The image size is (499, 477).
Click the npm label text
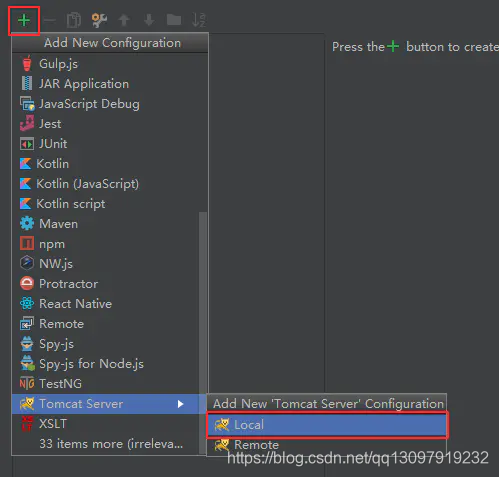point(52,244)
